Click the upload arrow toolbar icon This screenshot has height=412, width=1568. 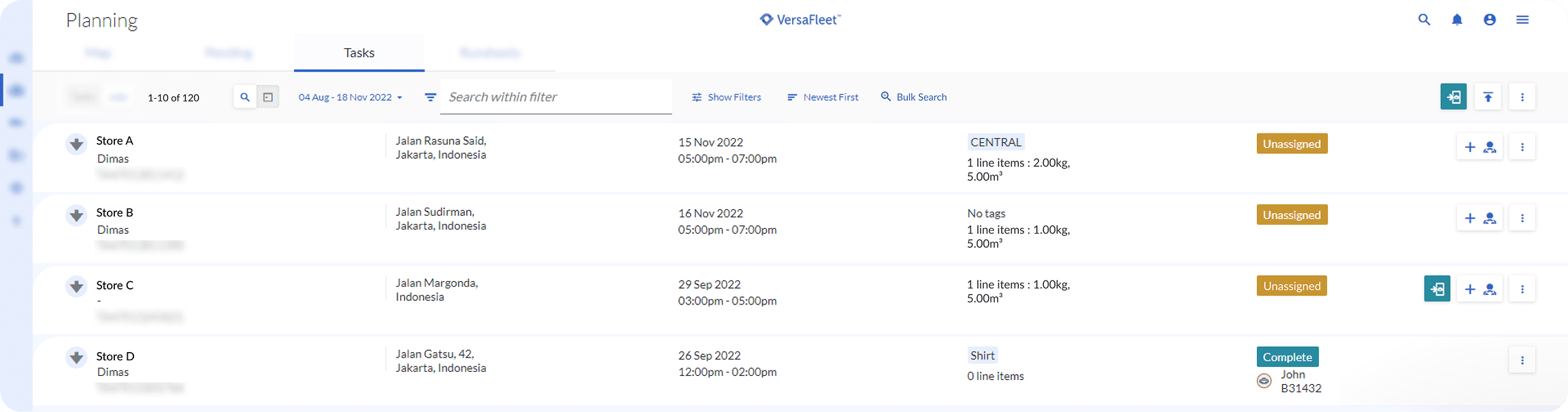(1488, 97)
